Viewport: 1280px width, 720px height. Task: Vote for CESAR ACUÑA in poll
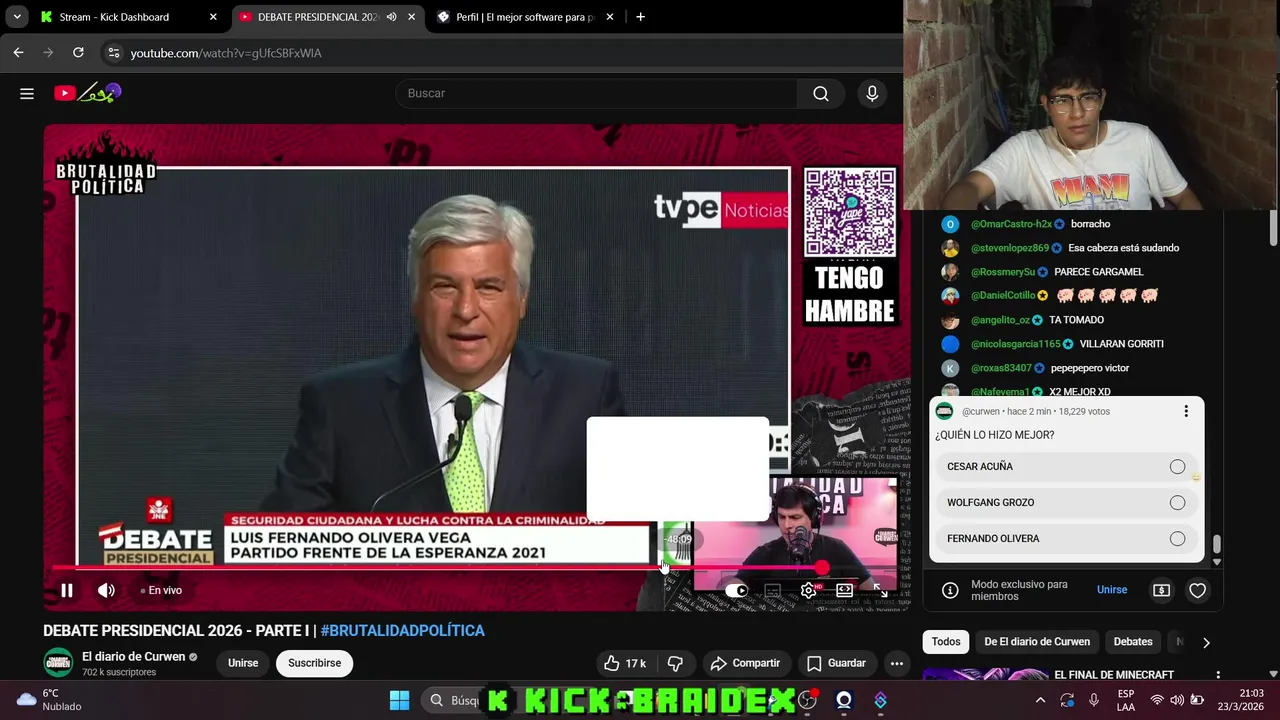[x=1066, y=467]
